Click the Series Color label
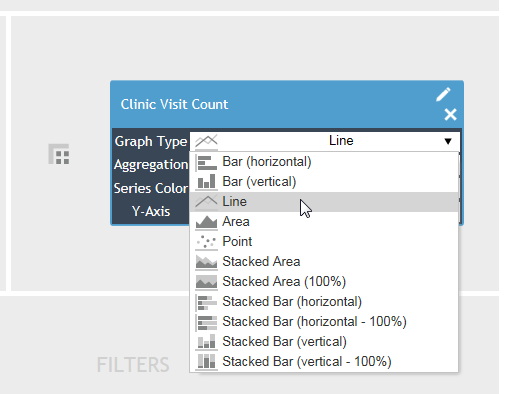505x394 pixels. 151,188
